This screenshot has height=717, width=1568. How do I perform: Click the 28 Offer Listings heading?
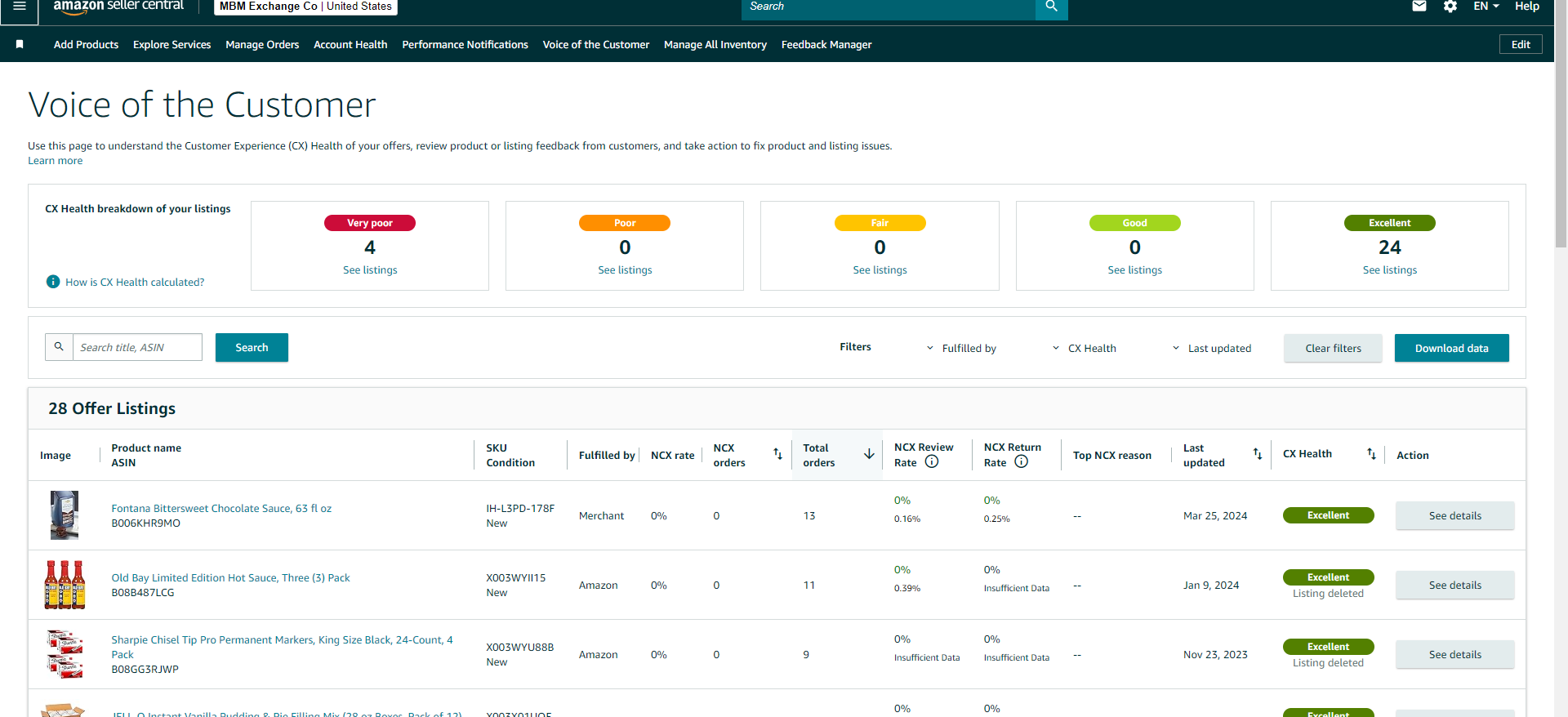tap(112, 408)
